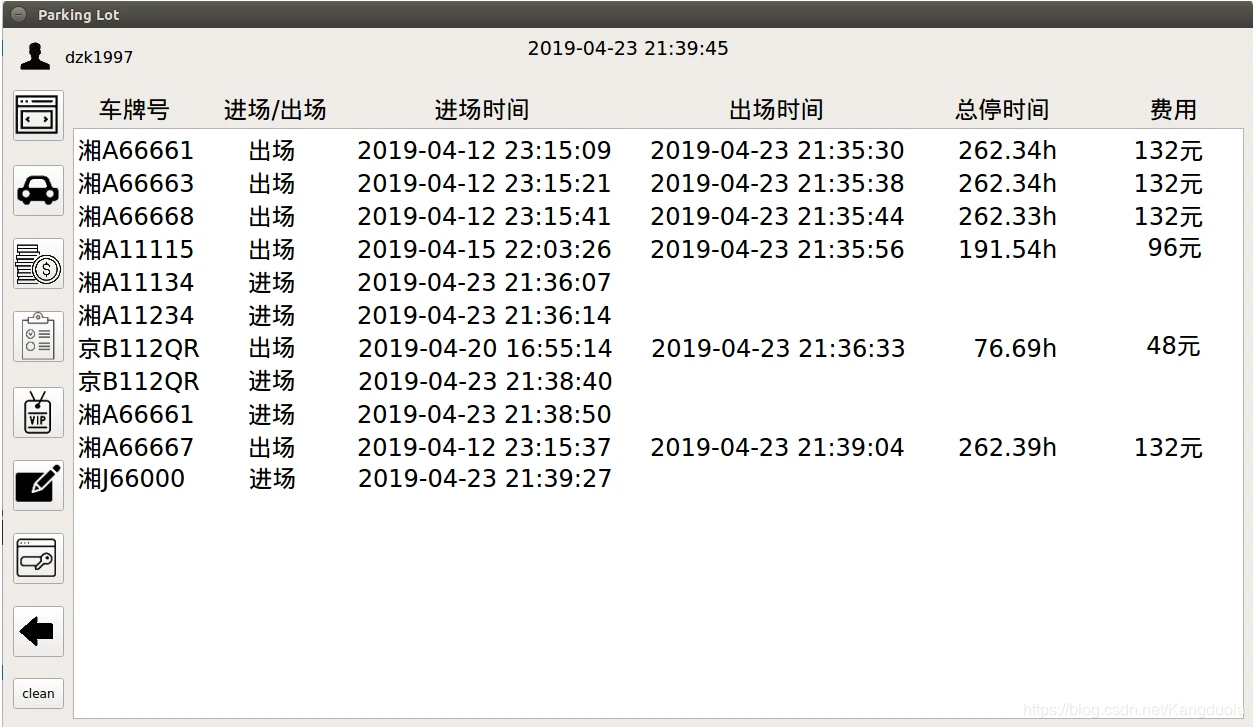Select the 京B112QR 出场 record with 48元
Screen dimensions: 1255x728
point(640,348)
